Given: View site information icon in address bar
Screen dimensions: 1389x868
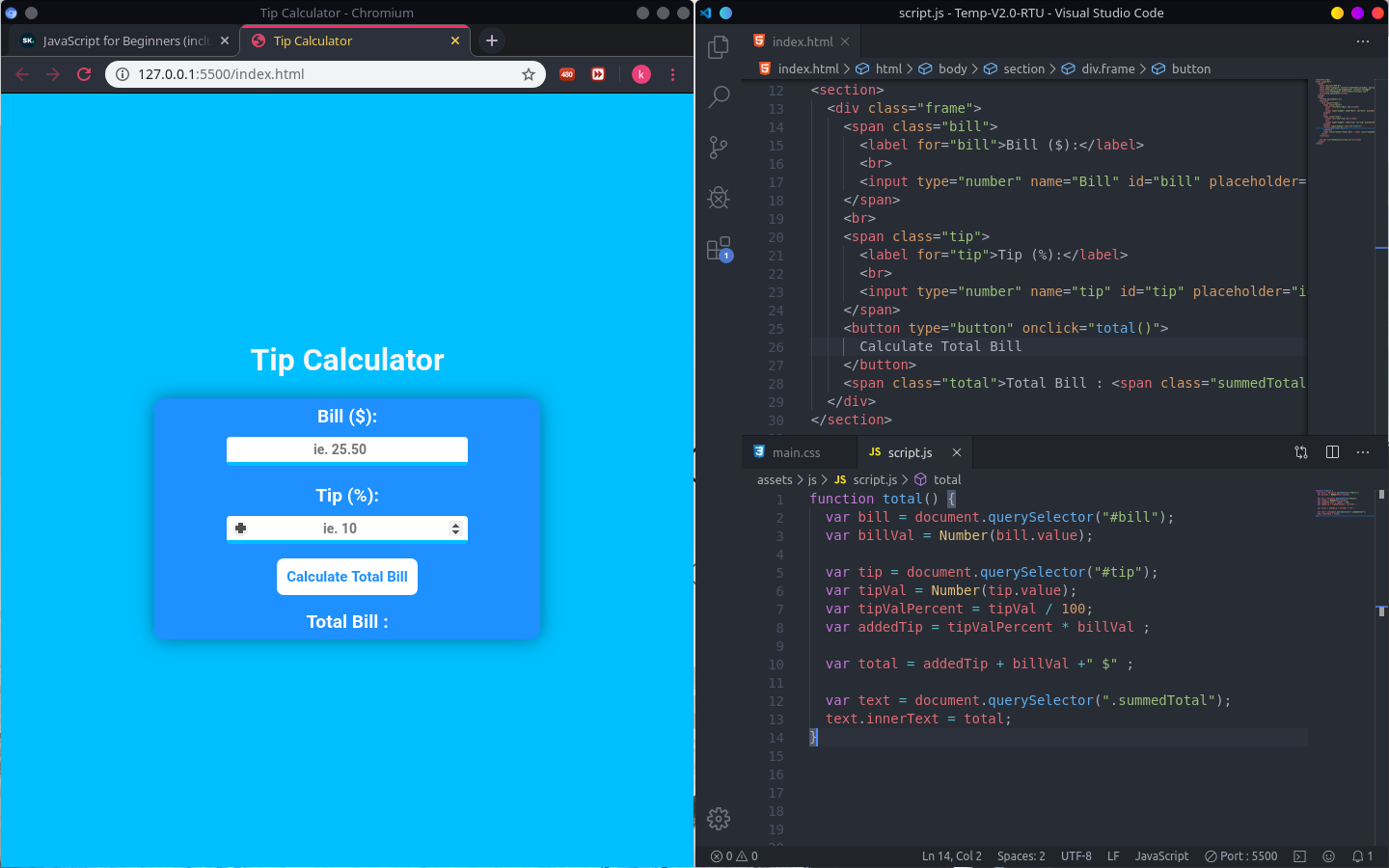Looking at the screenshot, I should 123,74.
